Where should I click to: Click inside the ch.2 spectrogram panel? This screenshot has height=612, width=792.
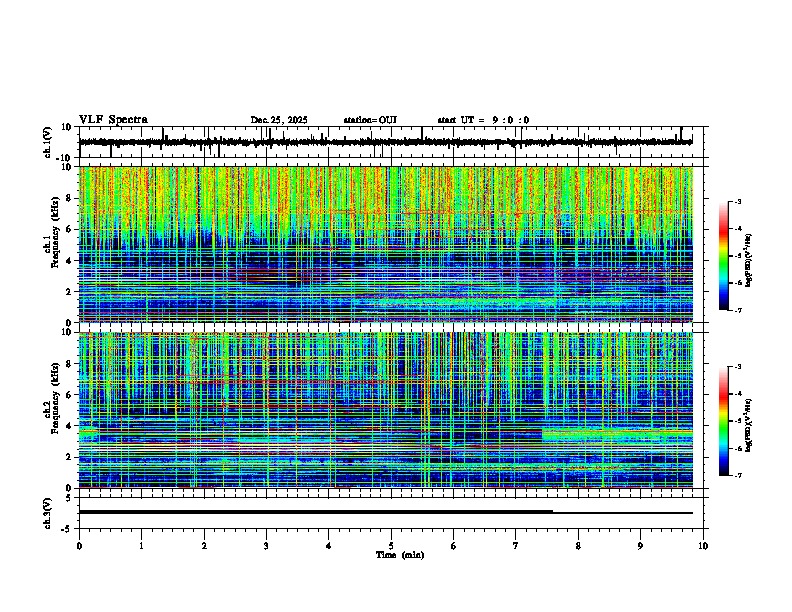(385, 410)
